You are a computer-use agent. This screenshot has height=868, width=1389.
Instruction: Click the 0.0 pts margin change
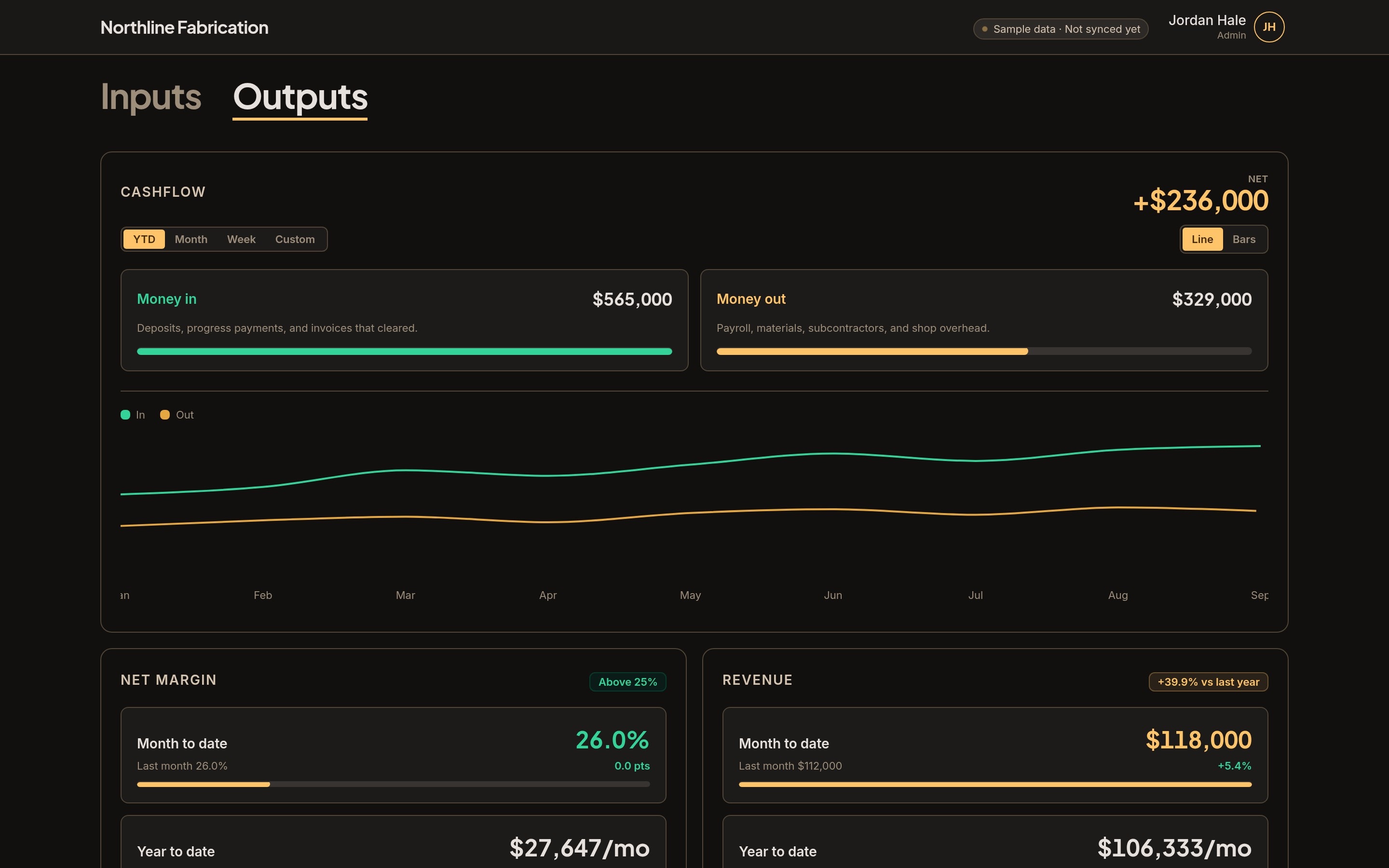[x=632, y=766]
